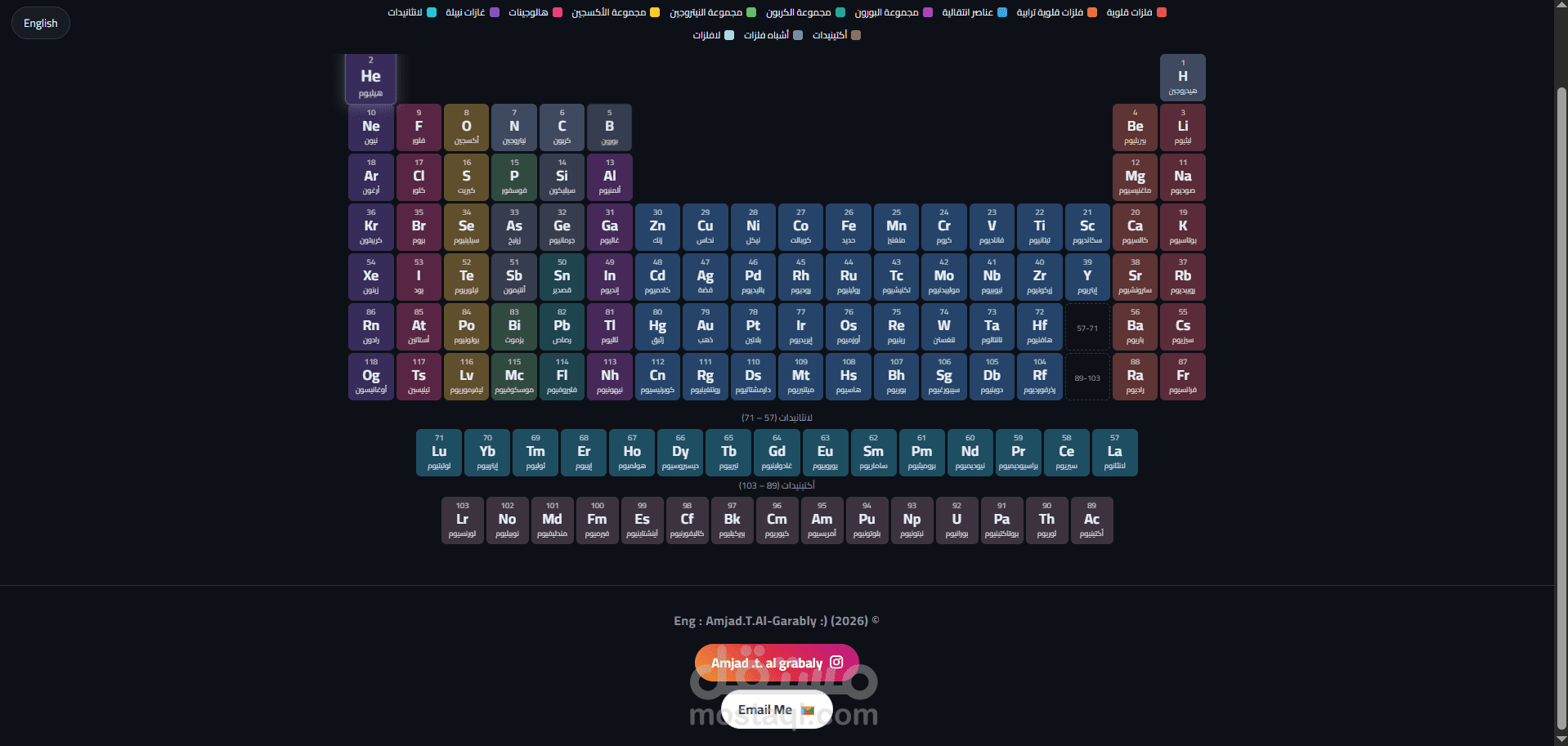Screen dimensions: 1568x746
Task: Click the Silicon (Si) element tile
Action: click(562, 177)
